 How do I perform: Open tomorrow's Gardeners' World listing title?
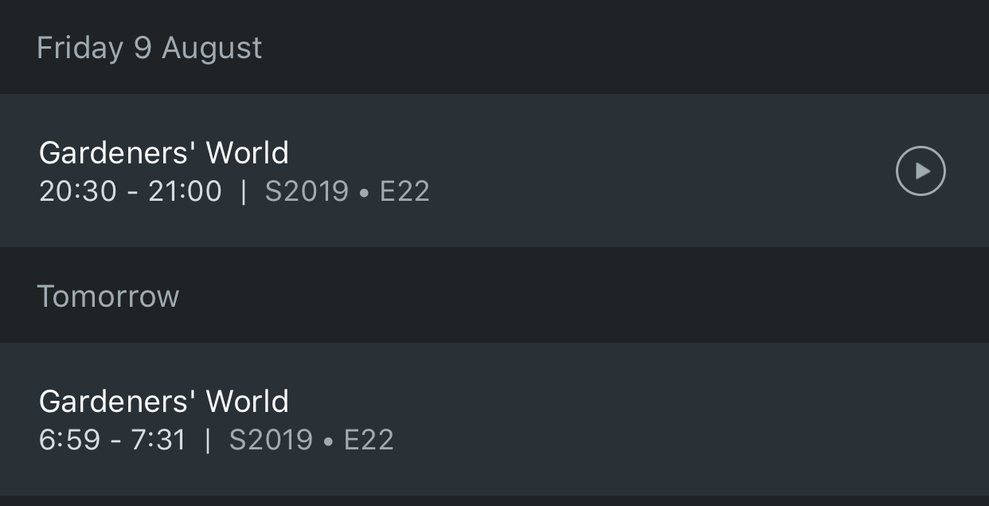pyautogui.click(x=164, y=401)
